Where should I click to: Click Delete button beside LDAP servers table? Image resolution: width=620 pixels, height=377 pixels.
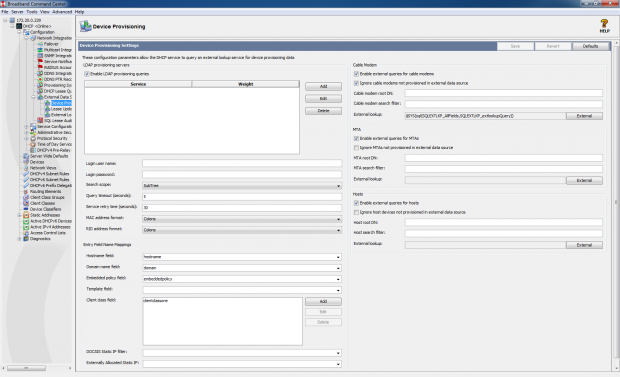pyautogui.click(x=323, y=111)
